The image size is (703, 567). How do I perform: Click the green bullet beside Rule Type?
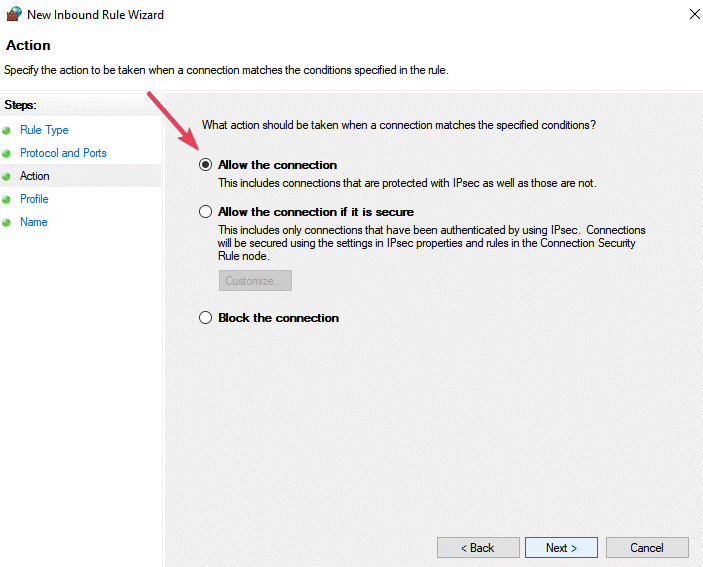(7, 130)
